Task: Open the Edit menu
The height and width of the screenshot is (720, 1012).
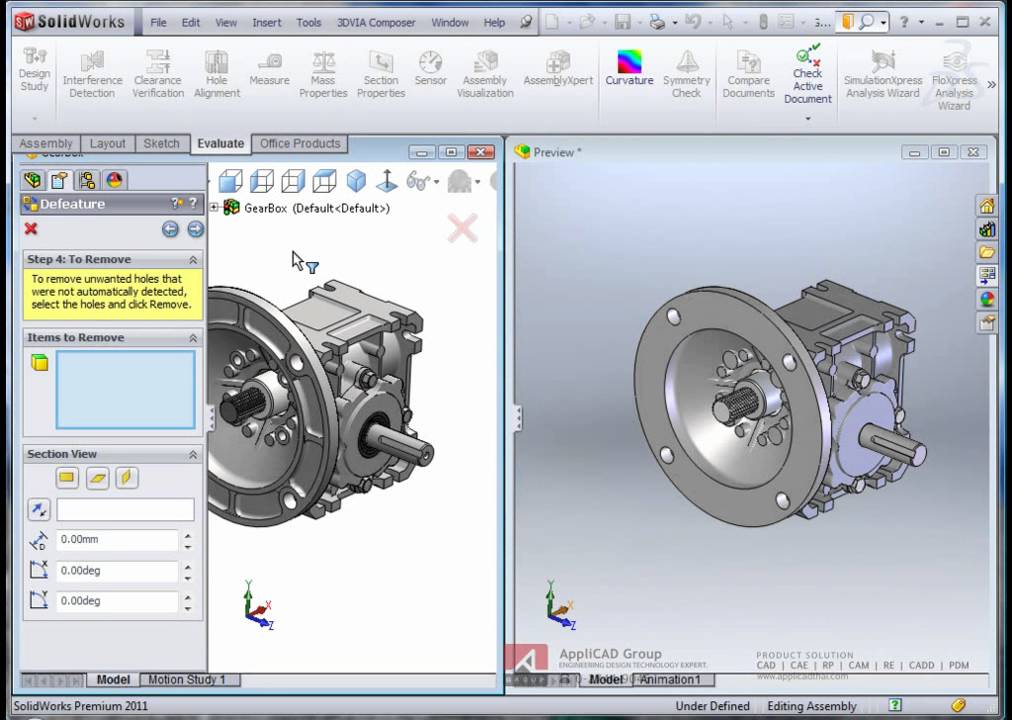Action: (190, 23)
